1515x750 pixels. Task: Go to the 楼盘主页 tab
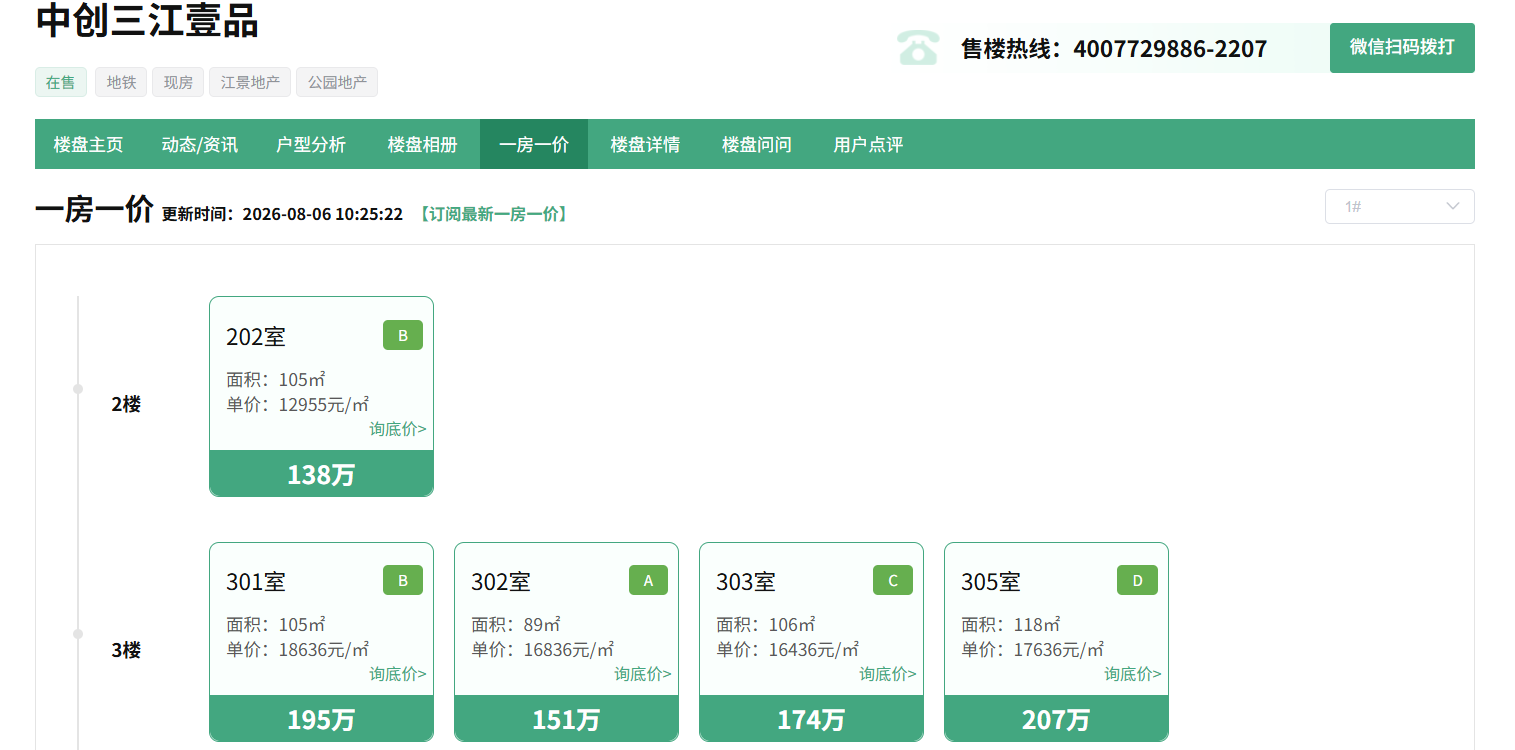pos(88,144)
